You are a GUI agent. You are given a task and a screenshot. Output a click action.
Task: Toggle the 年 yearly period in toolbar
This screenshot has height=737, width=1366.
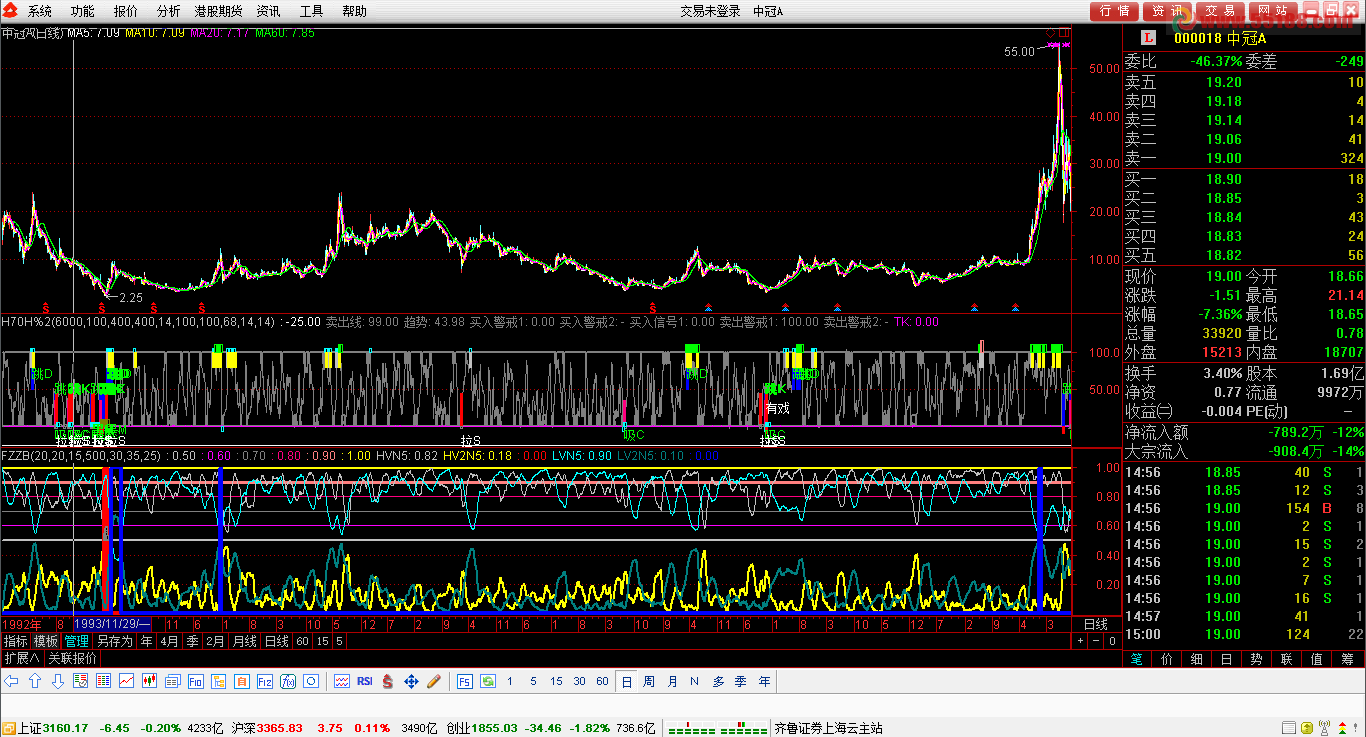click(764, 681)
